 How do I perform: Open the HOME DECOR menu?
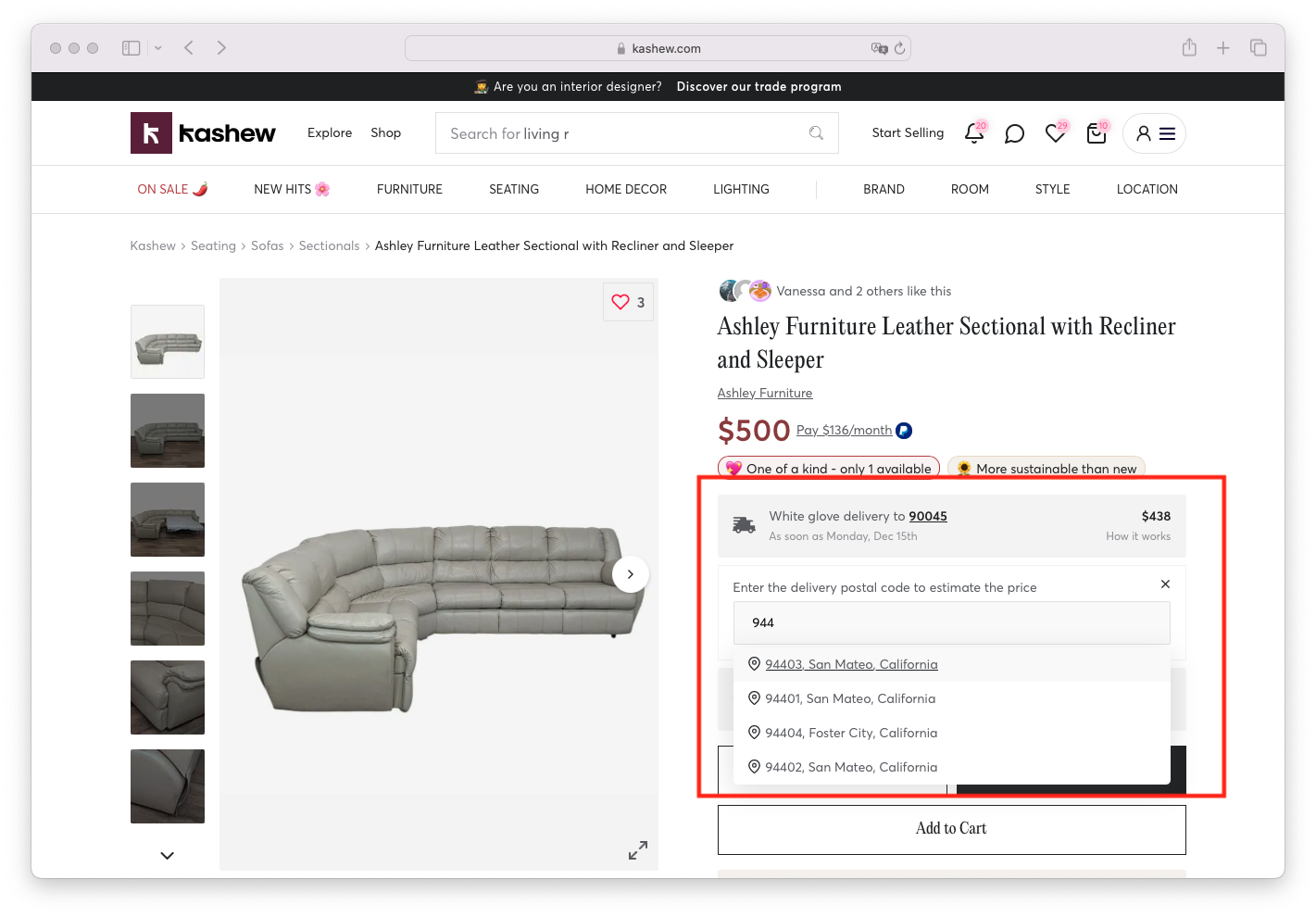click(x=626, y=189)
